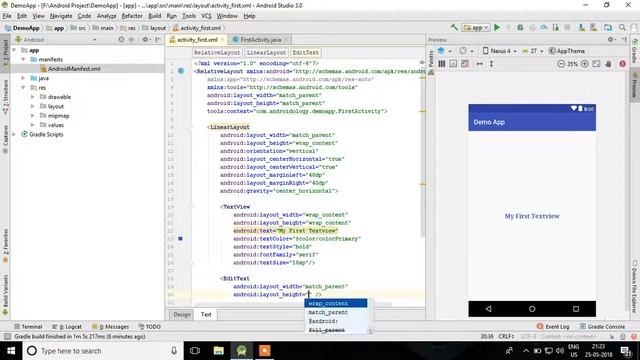Open the Refactor menu
Screen dimensions: 640x360
click(x=132, y=16)
